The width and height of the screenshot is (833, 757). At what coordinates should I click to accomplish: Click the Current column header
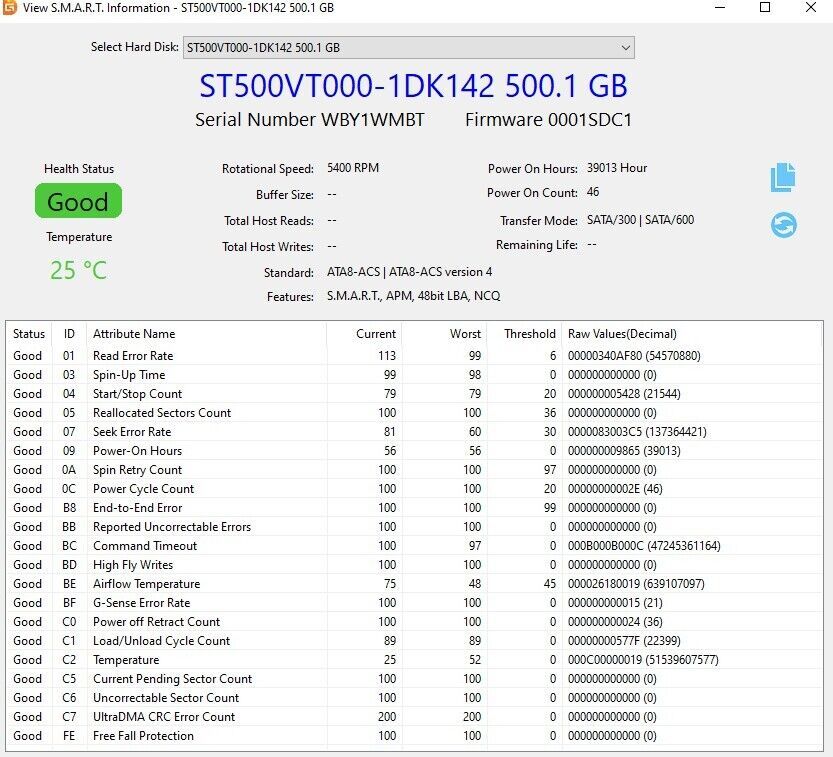(364, 334)
